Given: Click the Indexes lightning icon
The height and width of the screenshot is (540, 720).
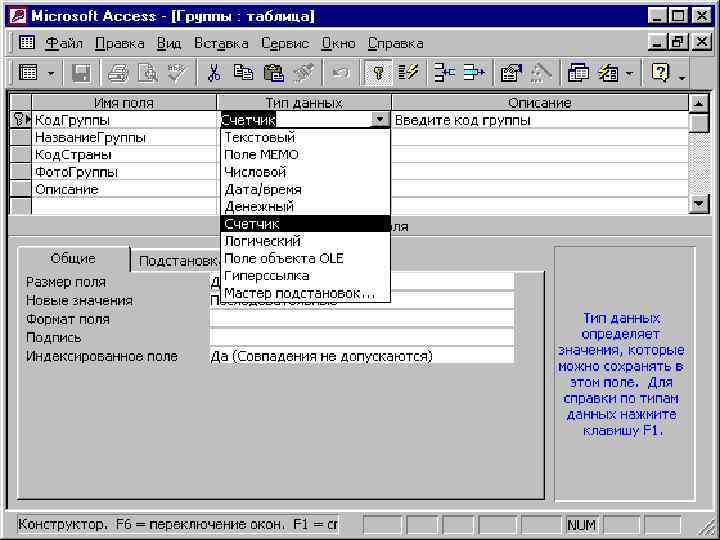Looking at the screenshot, I should tap(408, 73).
